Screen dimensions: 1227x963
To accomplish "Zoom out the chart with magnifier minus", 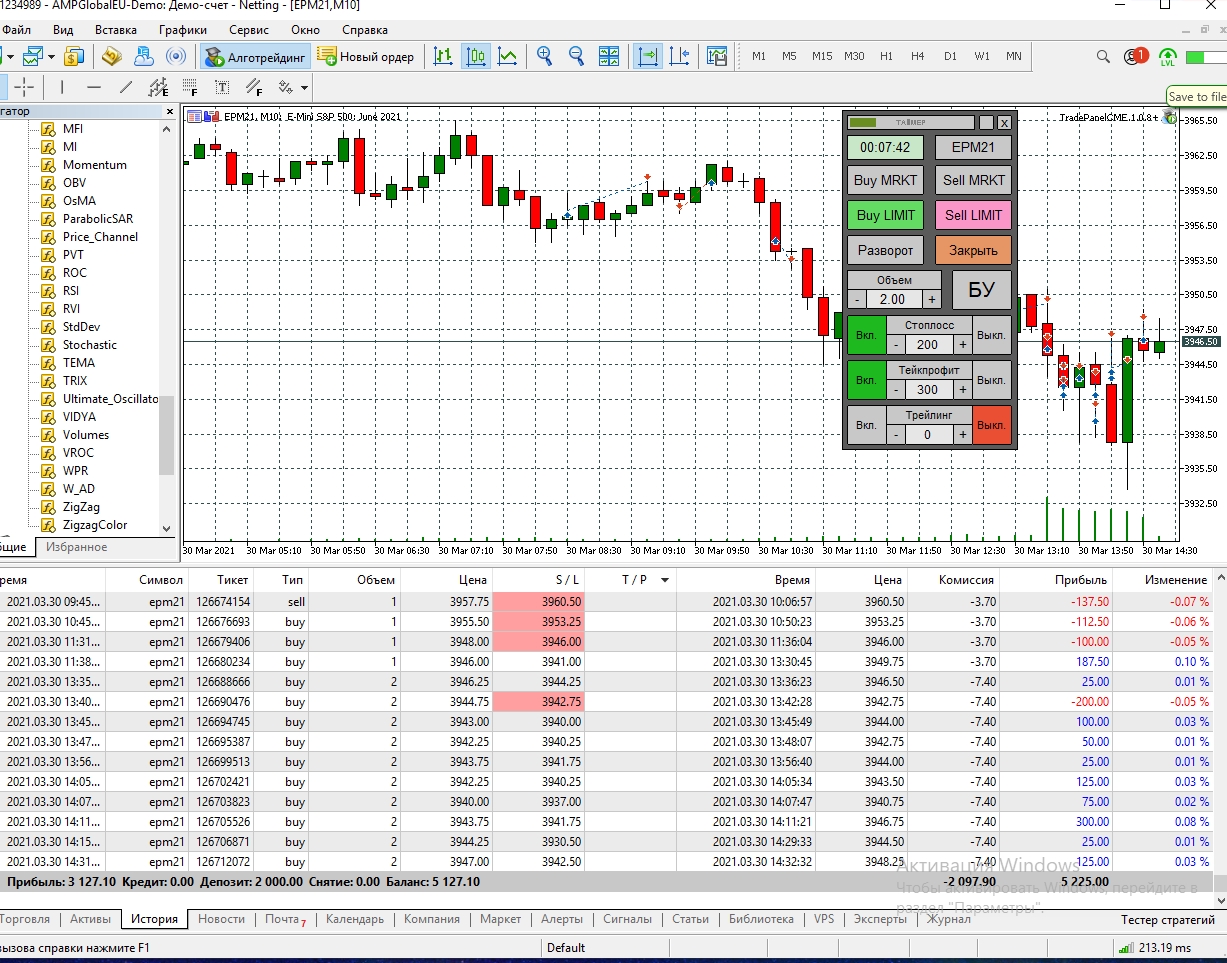I will [x=576, y=57].
